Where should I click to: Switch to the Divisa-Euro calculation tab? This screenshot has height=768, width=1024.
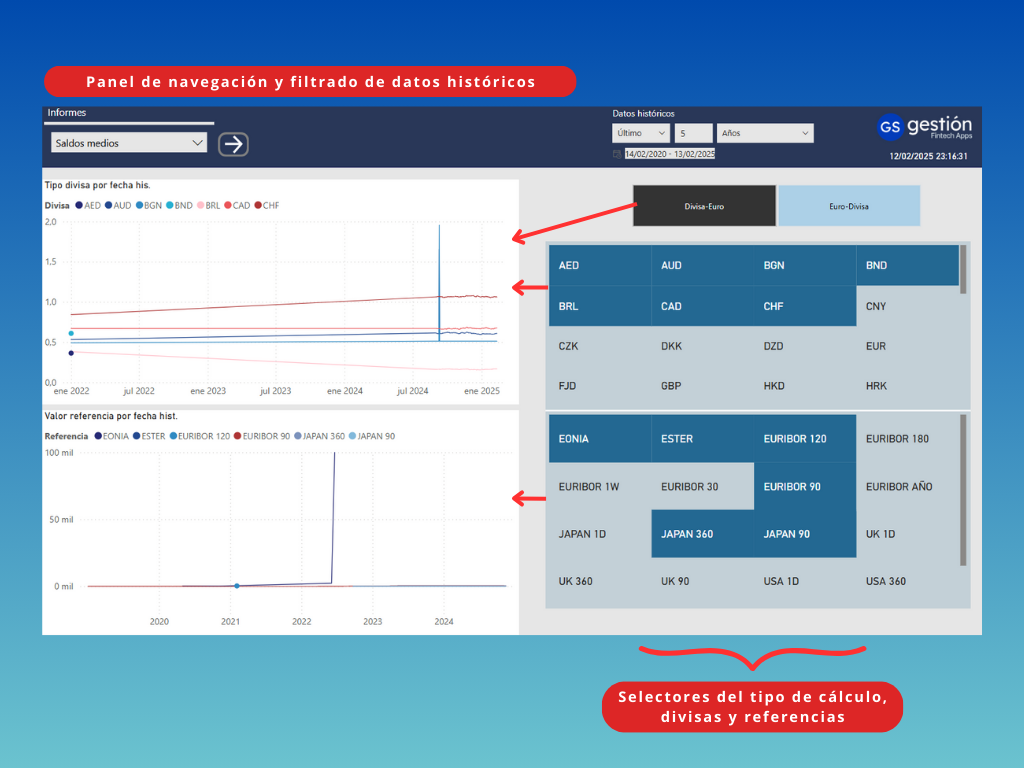coord(705,206)
